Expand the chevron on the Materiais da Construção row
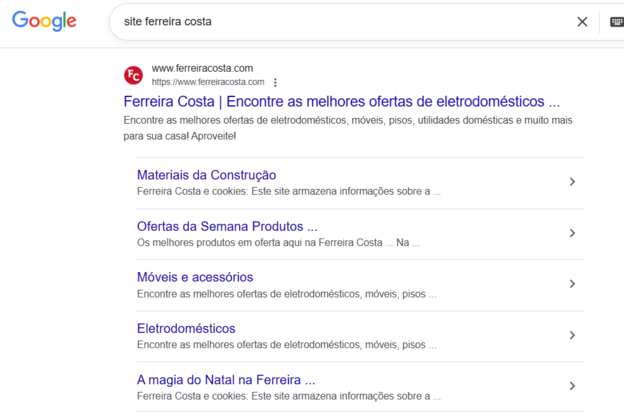The width and height of the screenshot is (624, 416). [x=572, y=182]
